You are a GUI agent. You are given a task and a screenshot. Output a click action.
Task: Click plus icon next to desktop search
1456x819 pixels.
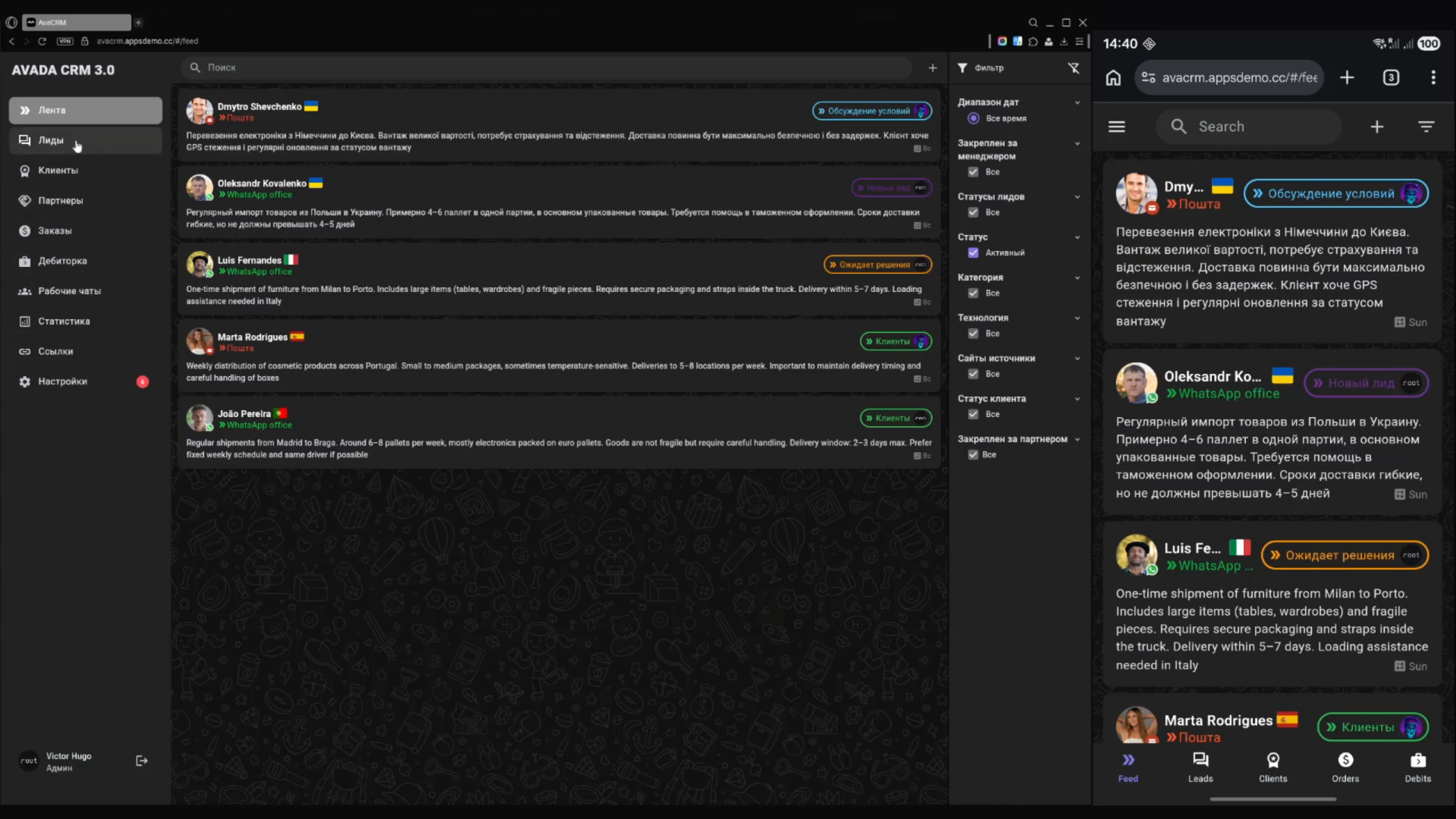933,68
